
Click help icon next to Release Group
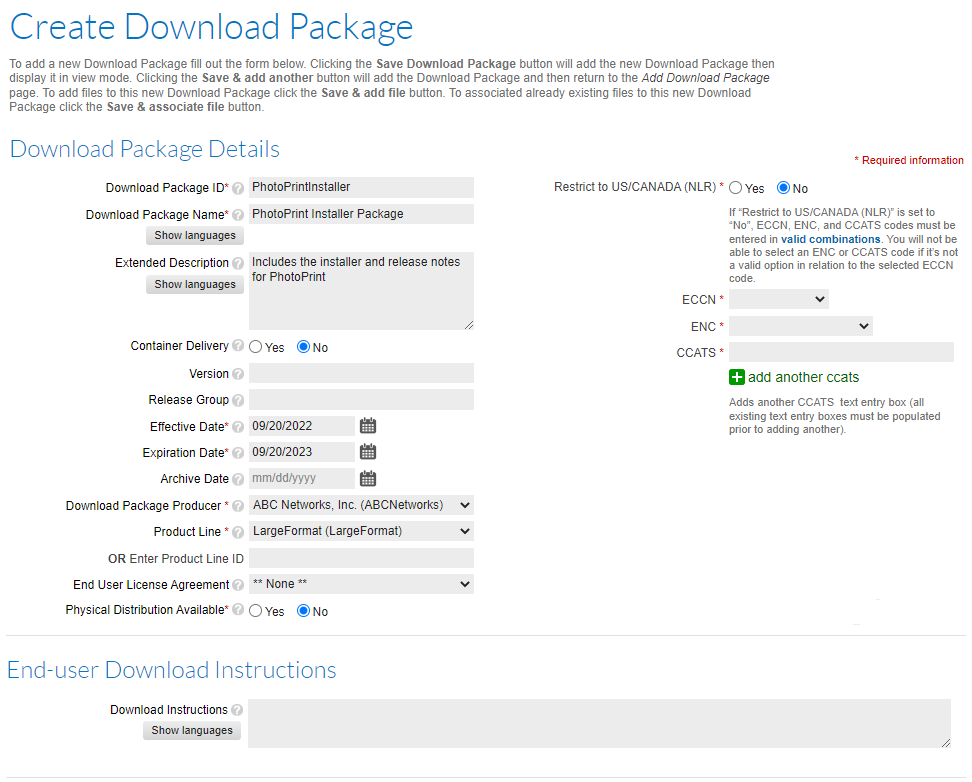pyautogui.click(x=238, y=400)
